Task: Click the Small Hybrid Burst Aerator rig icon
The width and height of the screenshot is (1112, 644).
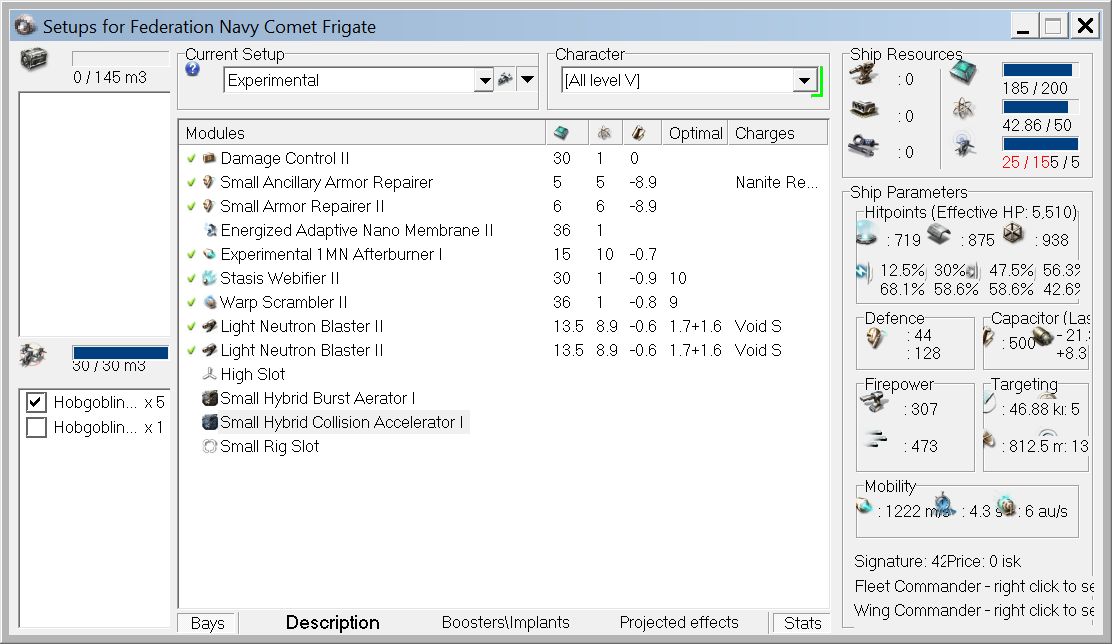Action: click(209, 398)
